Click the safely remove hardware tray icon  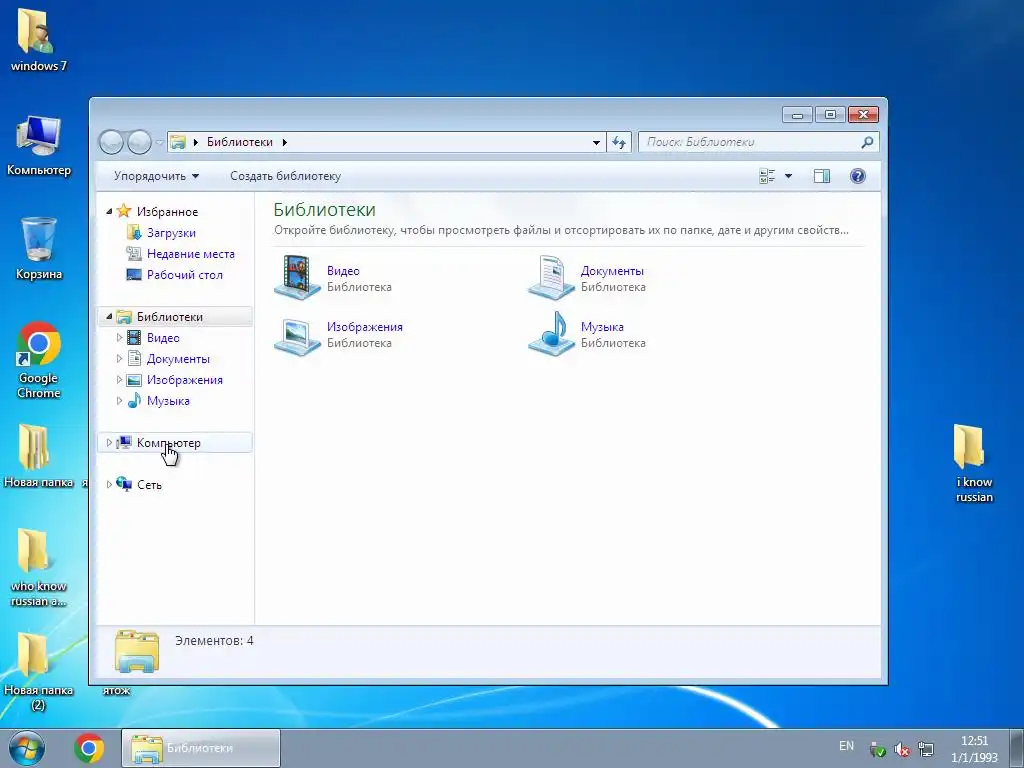tap(878, 750)
